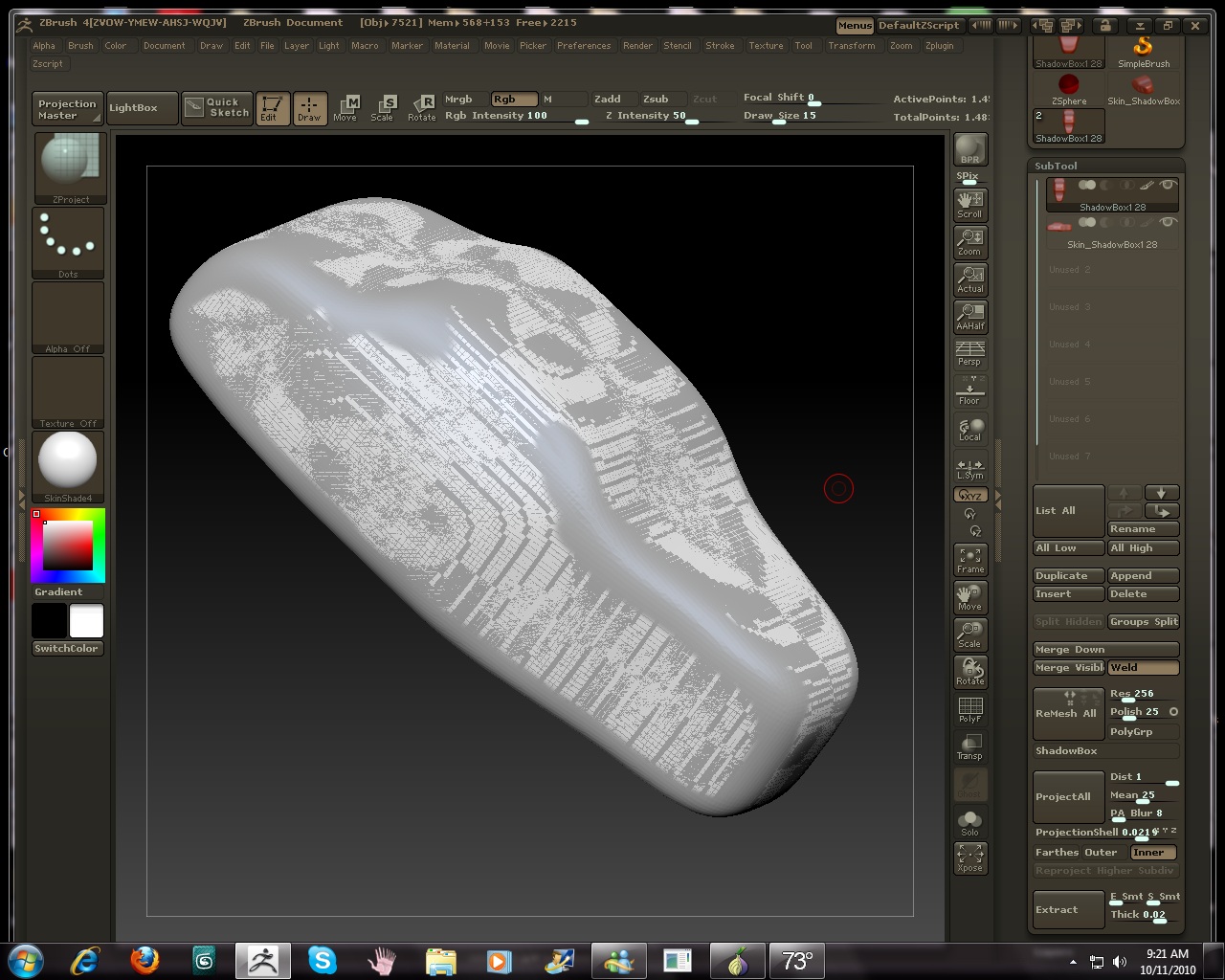Select the Move gyro tool icon
Viewport: 1225px width, 980px height.
coord(969,597)
